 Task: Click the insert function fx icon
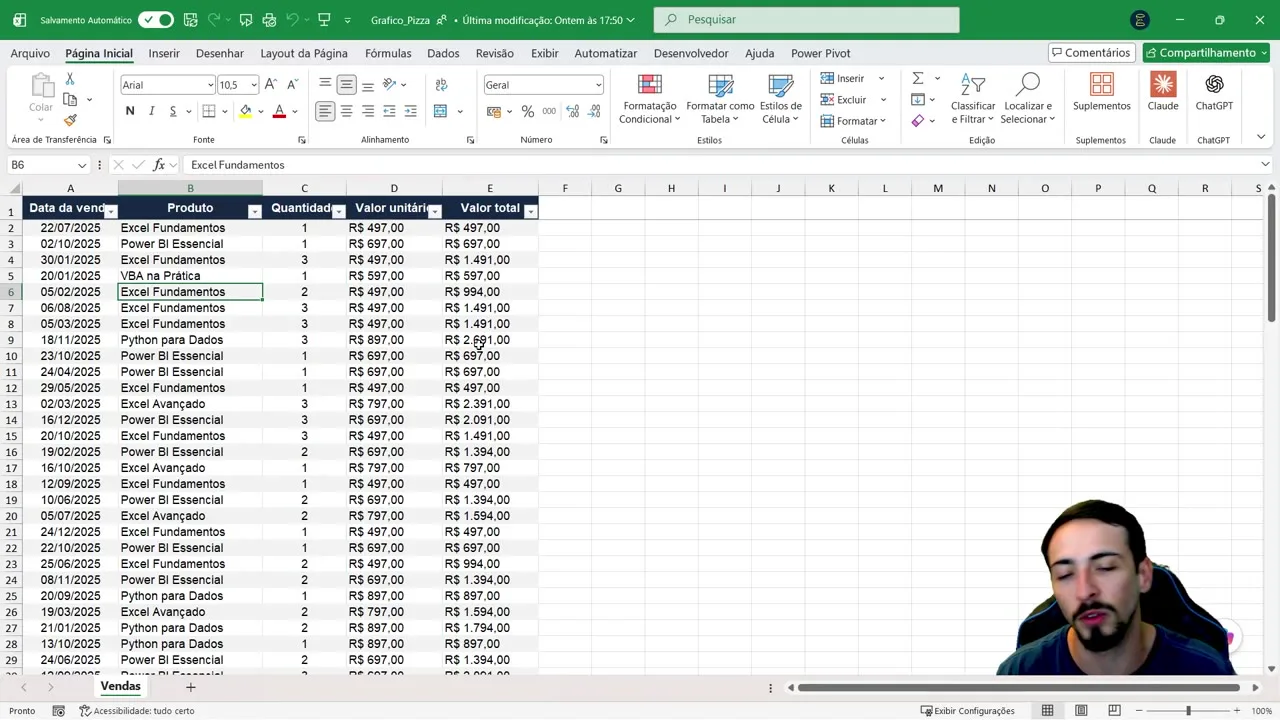point(159,165)
